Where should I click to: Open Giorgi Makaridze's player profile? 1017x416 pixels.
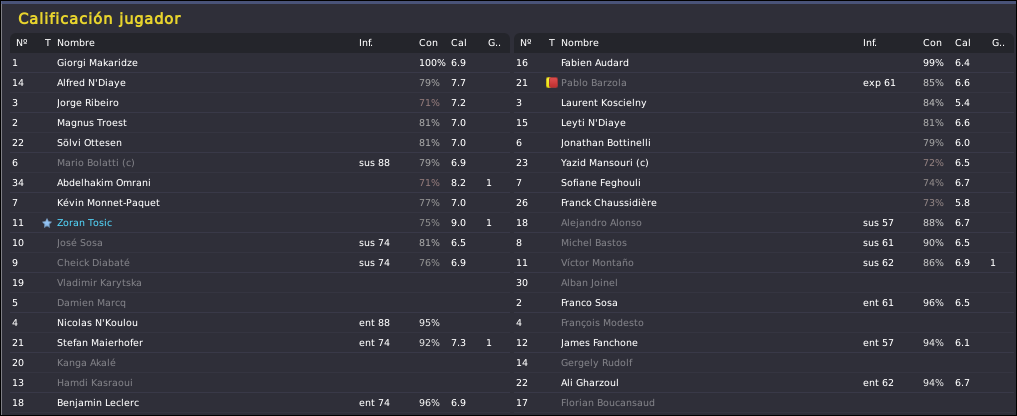tap(97, 63)
